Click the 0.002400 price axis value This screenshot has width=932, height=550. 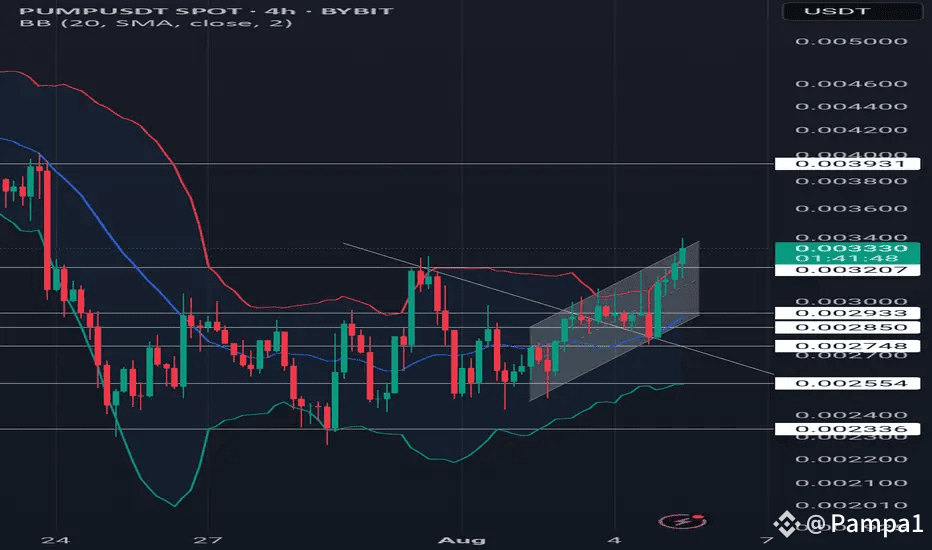[x=851, y=415]
